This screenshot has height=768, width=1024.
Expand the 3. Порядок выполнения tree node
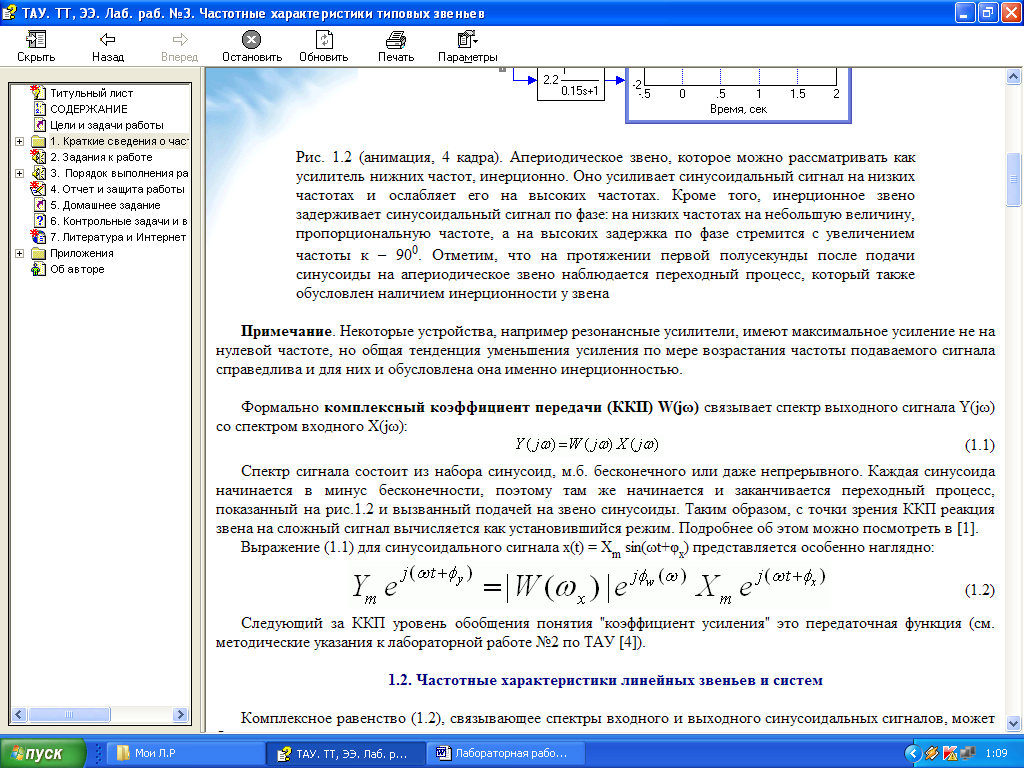(x=20, y=173)
